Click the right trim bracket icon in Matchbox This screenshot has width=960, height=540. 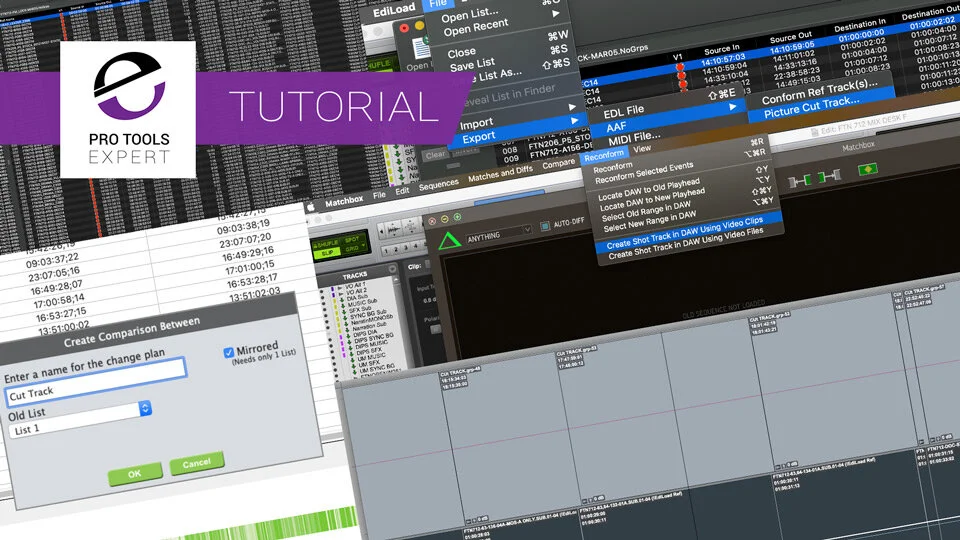[x=829, y=176]
